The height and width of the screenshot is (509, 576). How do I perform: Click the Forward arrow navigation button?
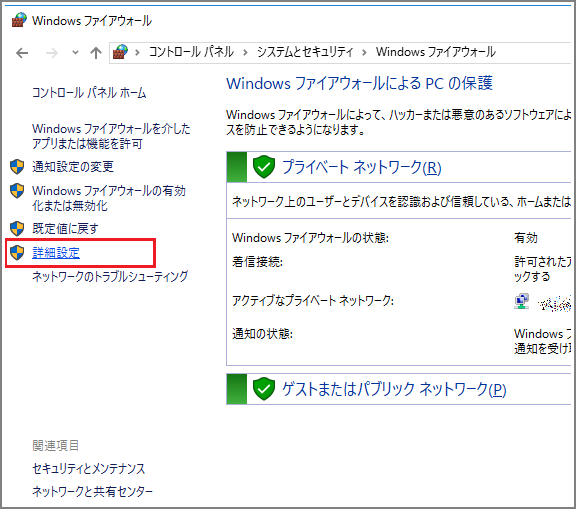(51, 53)
